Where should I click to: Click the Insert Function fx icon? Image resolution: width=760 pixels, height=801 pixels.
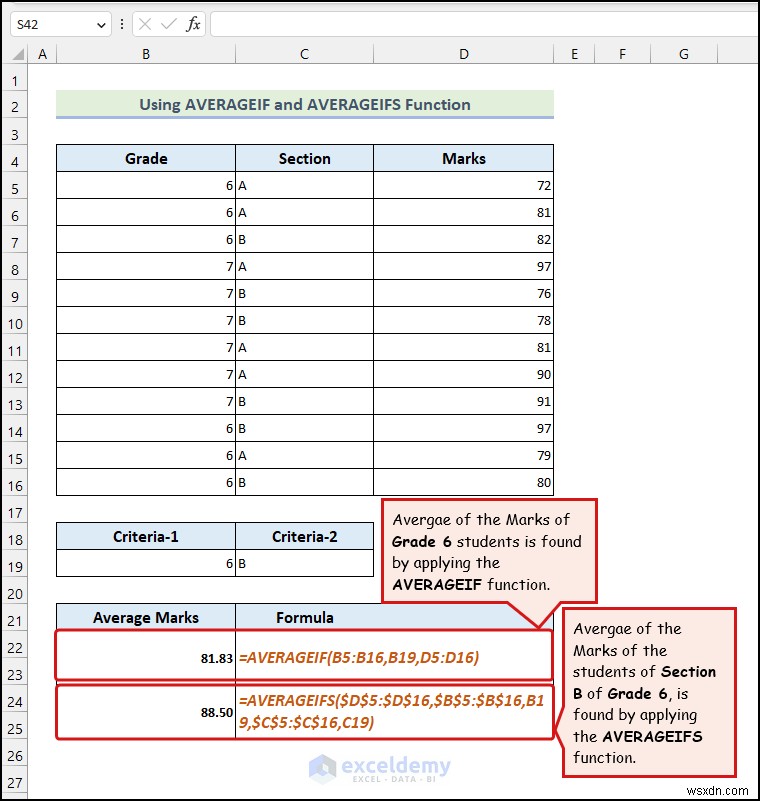193,24
